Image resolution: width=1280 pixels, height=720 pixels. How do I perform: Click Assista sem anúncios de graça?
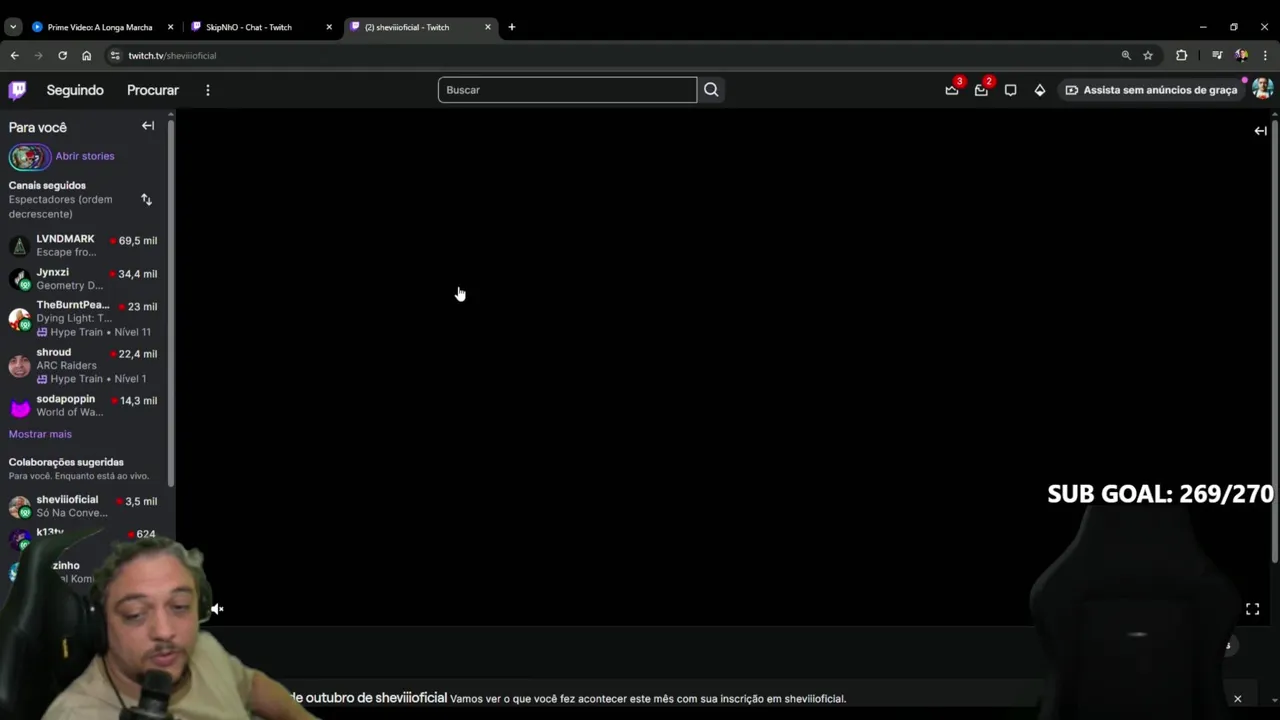click(1151, 90)
